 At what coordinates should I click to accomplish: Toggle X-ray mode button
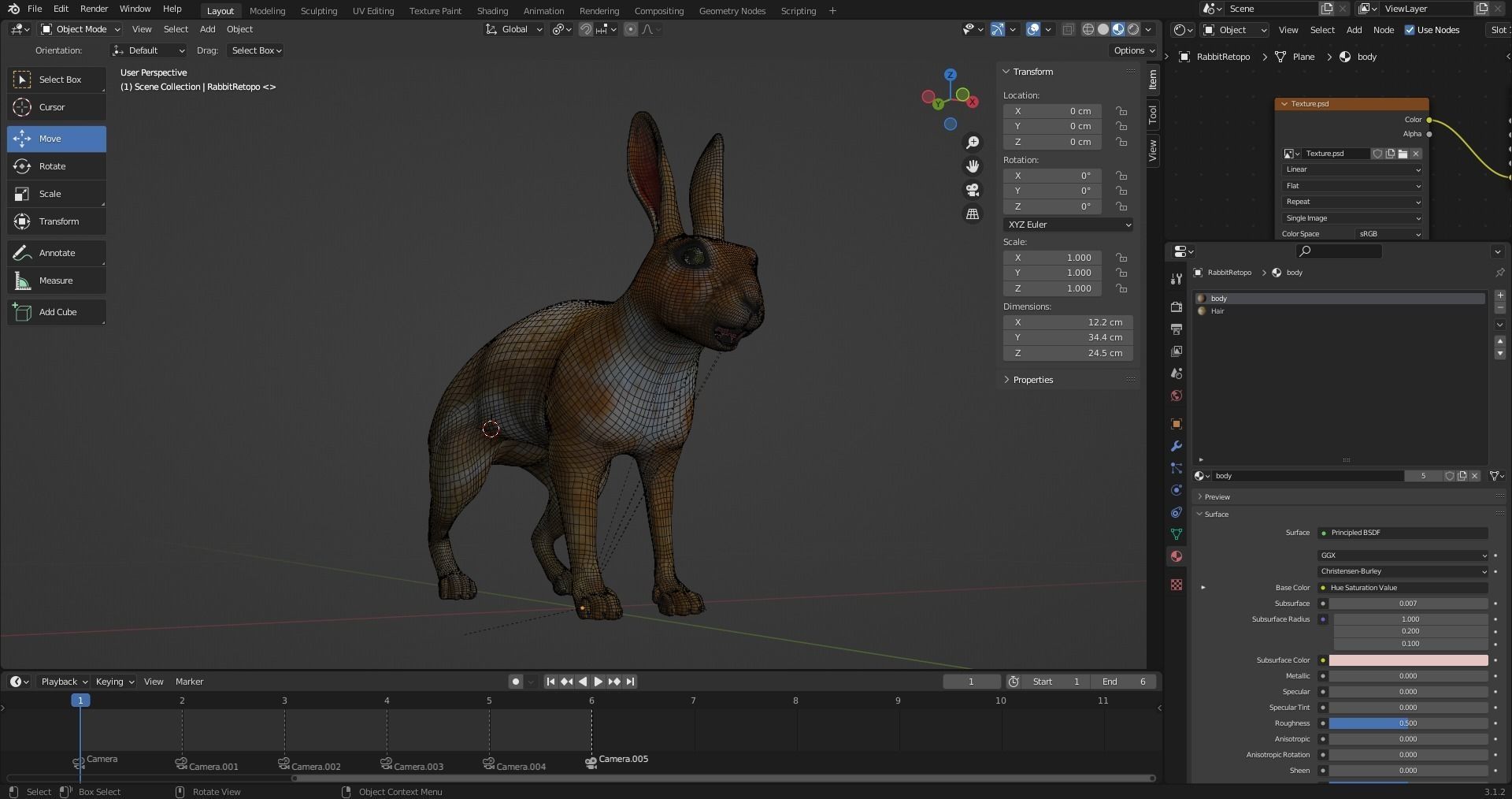pos(1068,29)
